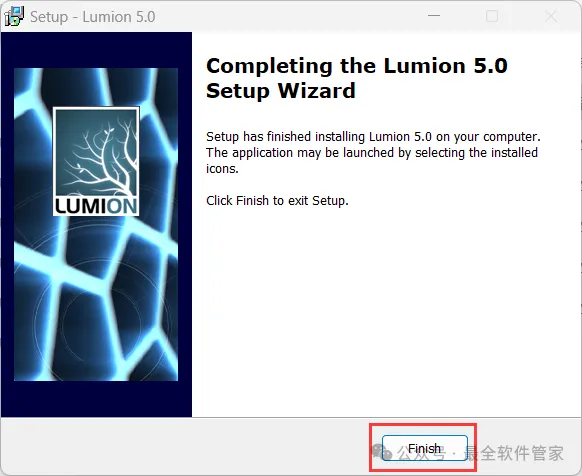
Task: Click the "Setup has finished installing" paragraph
Action: click(x=373, y=153)
